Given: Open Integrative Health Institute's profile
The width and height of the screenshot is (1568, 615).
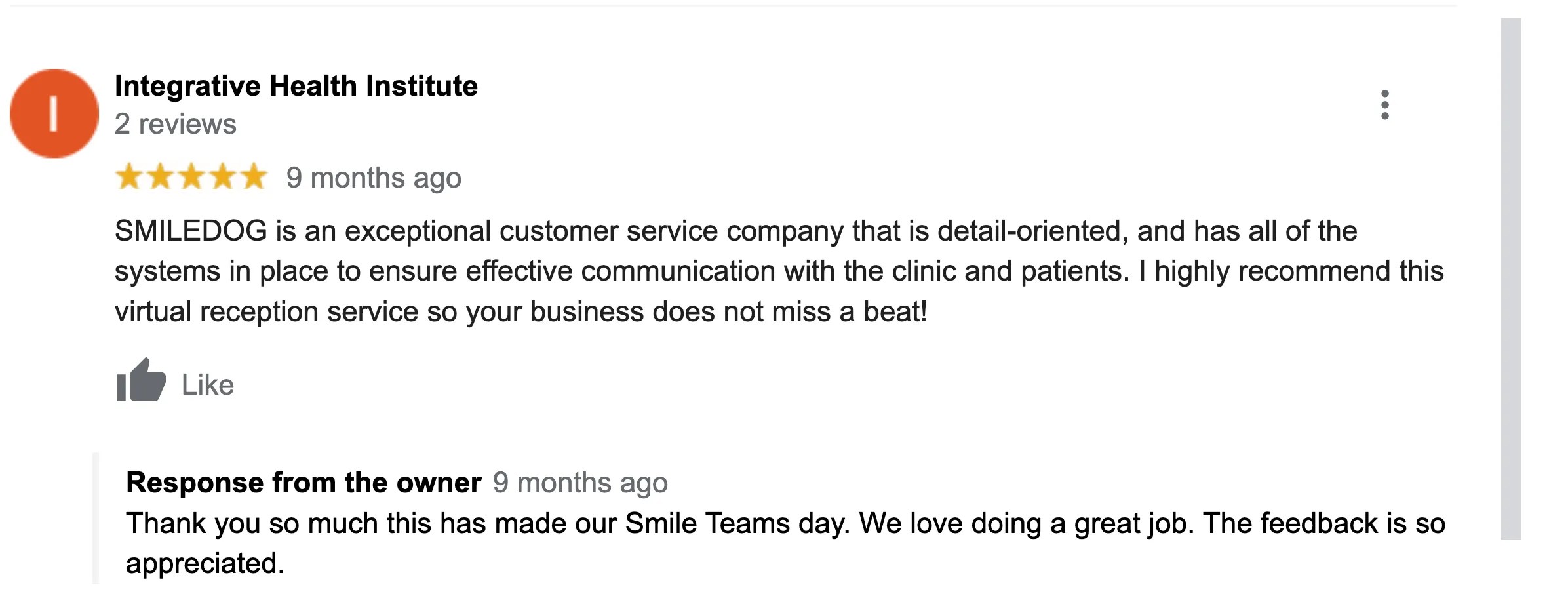Looking at the screenshot, I should (x=296, y=85).
